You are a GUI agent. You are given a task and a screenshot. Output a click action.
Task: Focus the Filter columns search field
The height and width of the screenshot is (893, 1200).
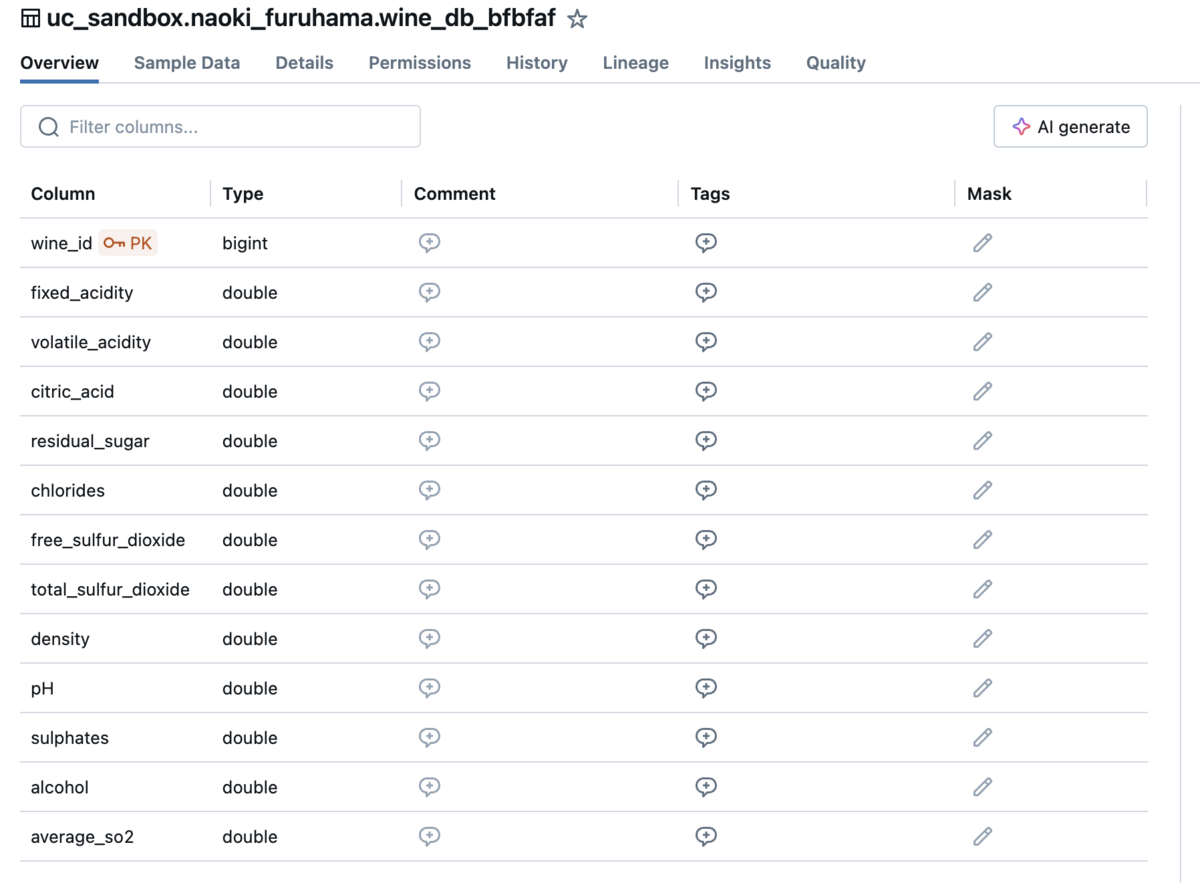[220, 127]
